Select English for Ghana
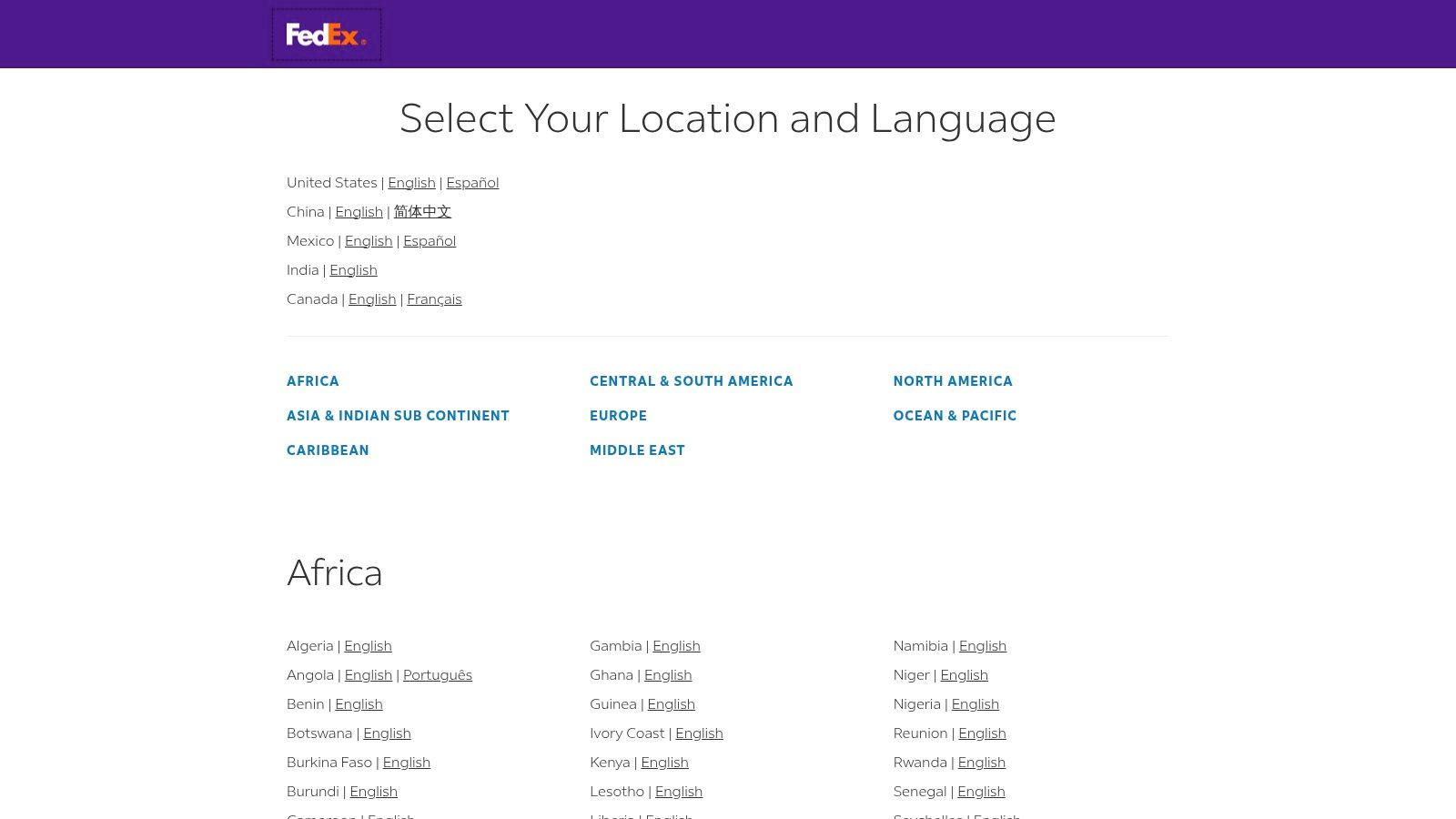1456x819 pixels. tap(667, 674)
